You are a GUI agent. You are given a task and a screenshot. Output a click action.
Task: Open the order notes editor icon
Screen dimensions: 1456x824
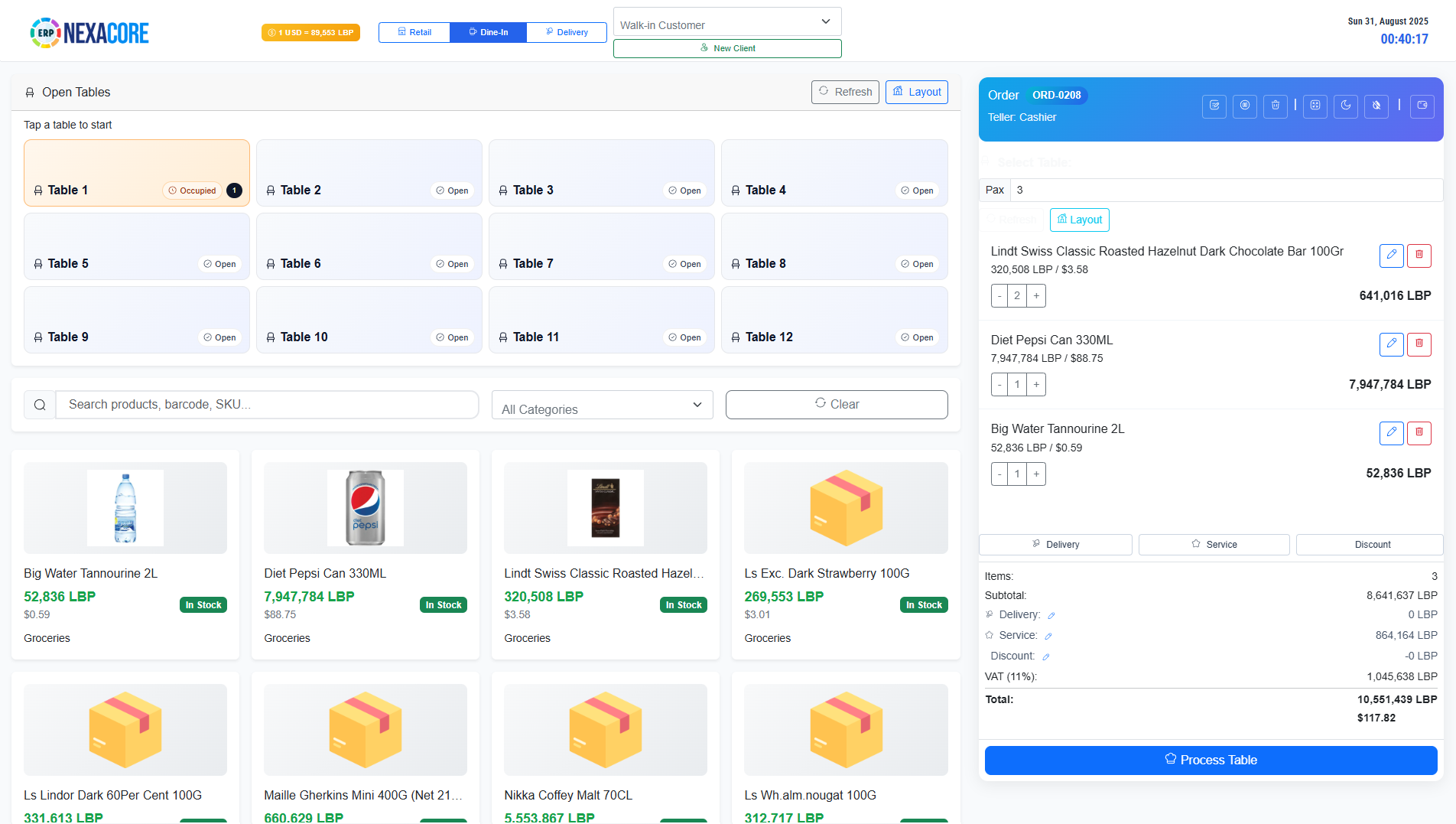coord(1214,106)
